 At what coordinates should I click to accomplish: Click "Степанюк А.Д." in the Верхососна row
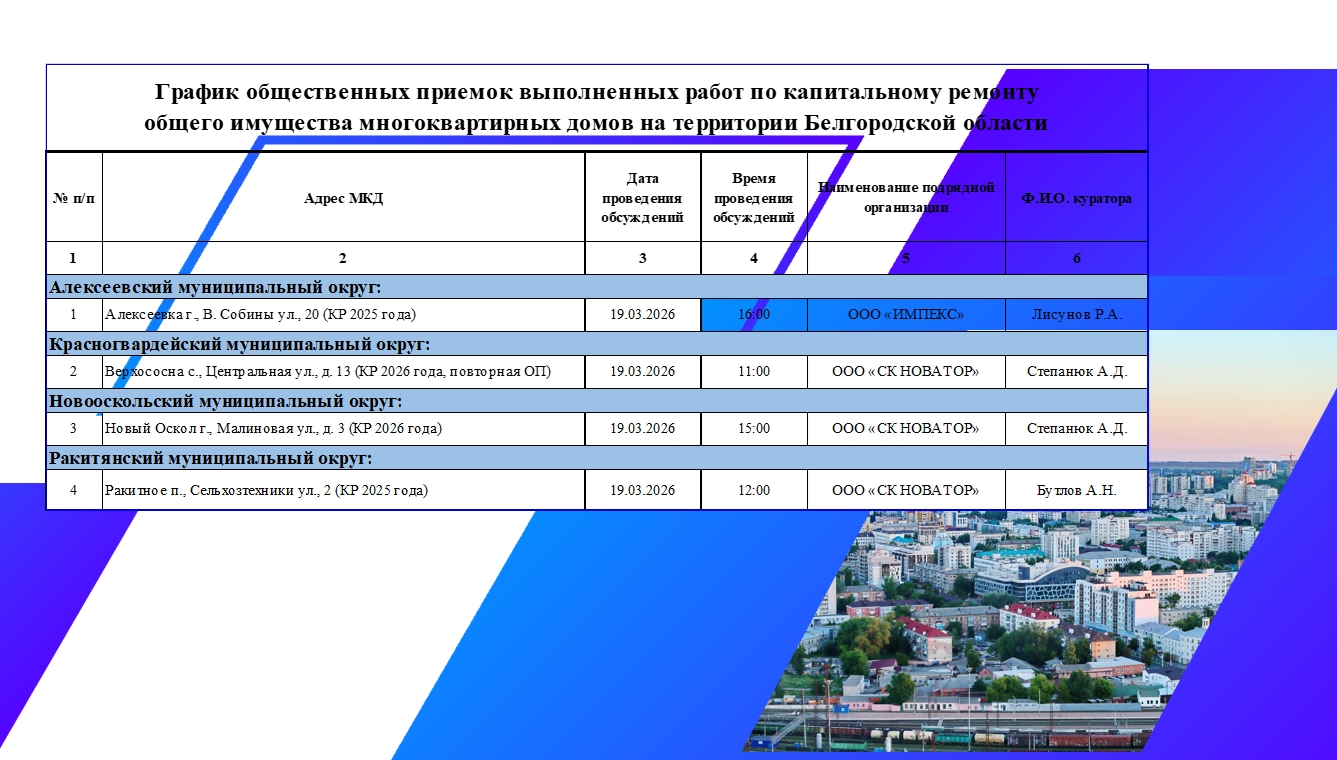click(x=1077, y=371)
